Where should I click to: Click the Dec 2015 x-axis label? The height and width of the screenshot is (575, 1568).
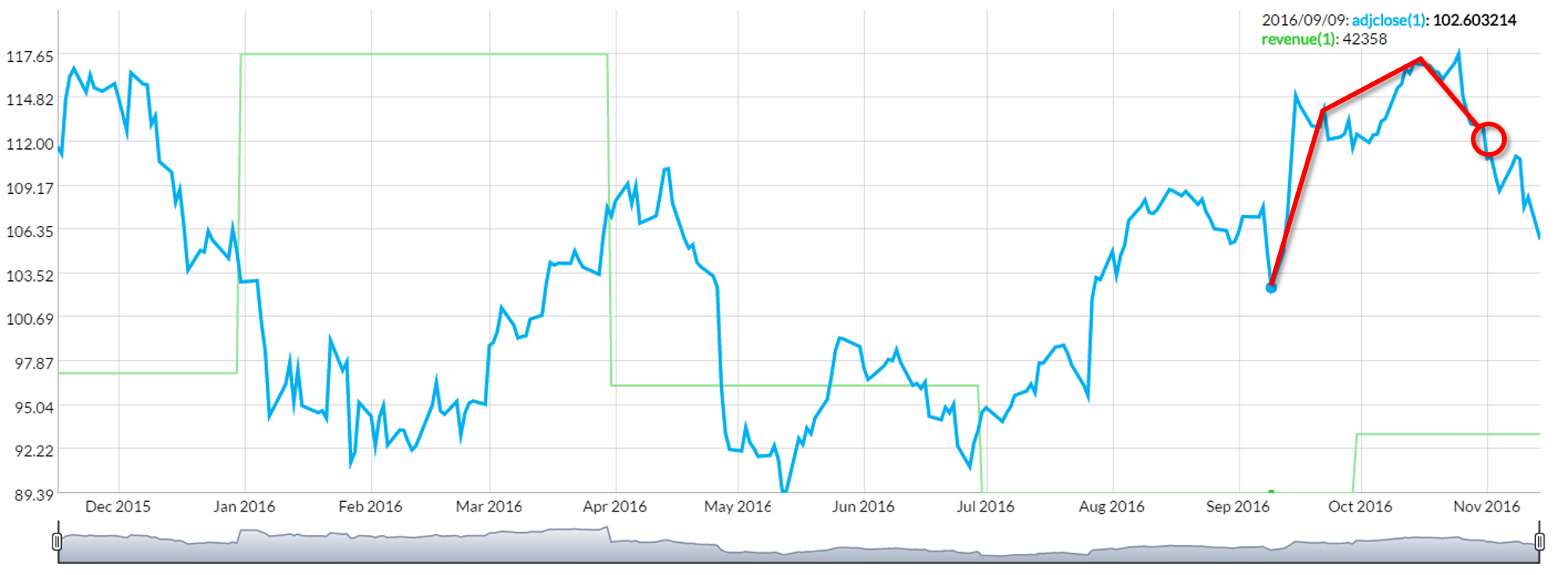point(118,507)
